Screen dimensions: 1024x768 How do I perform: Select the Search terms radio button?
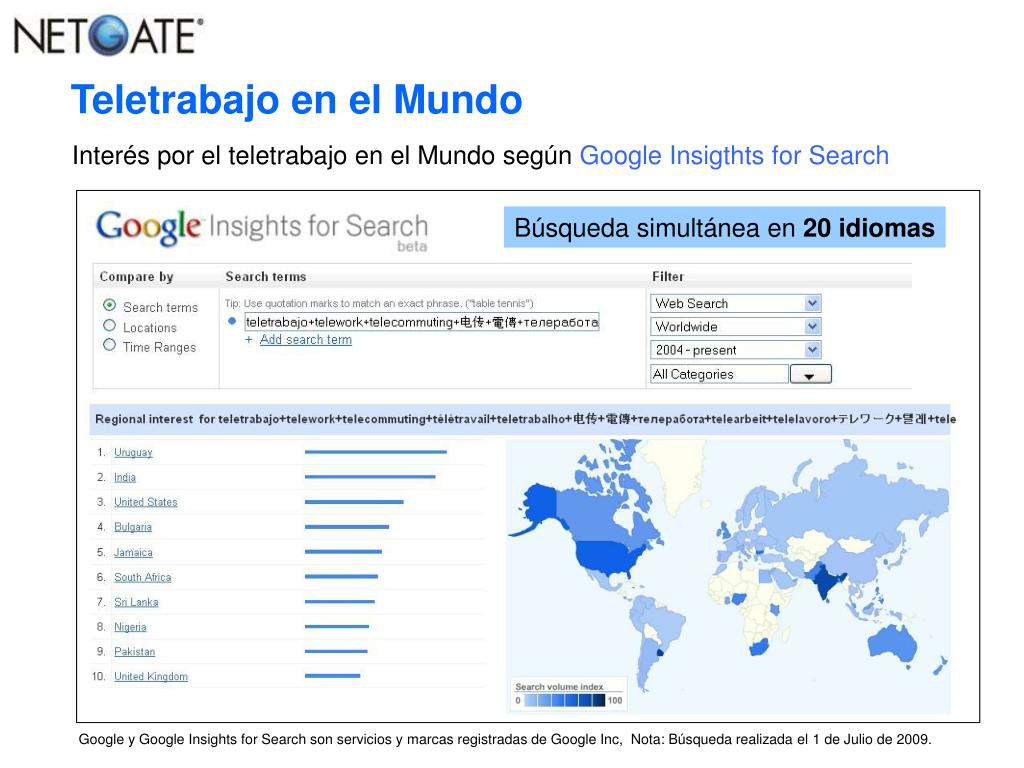click(x=110, y=306)
